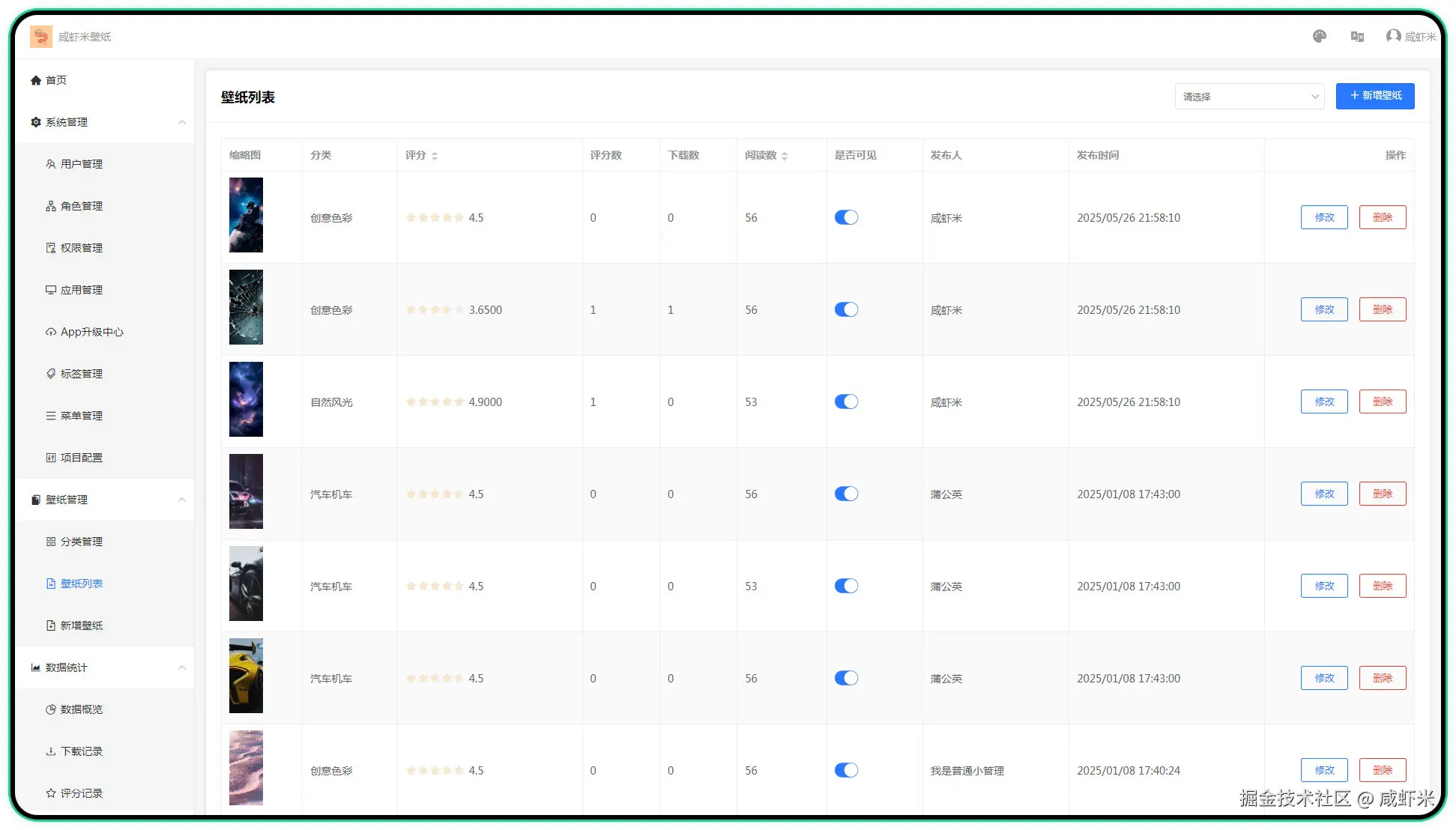Screen dimensions: 1456x830
Task: Delete the yellow car wallpaper row
Action: click(x=1383, y=678)
